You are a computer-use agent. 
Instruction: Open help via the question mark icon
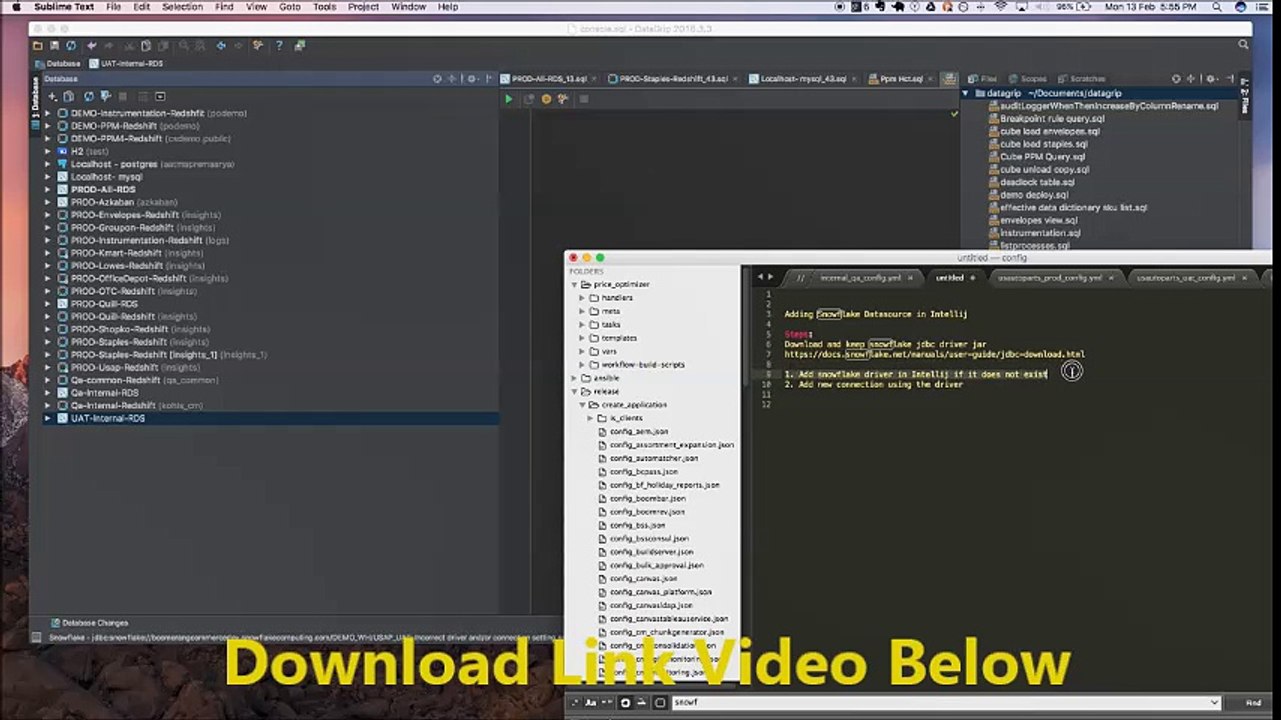(279, 45)
